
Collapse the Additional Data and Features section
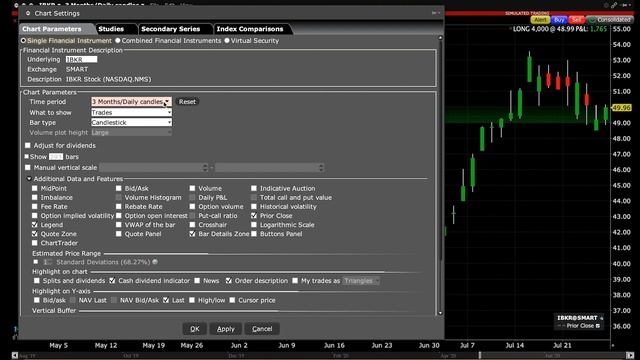pos(29,179)
